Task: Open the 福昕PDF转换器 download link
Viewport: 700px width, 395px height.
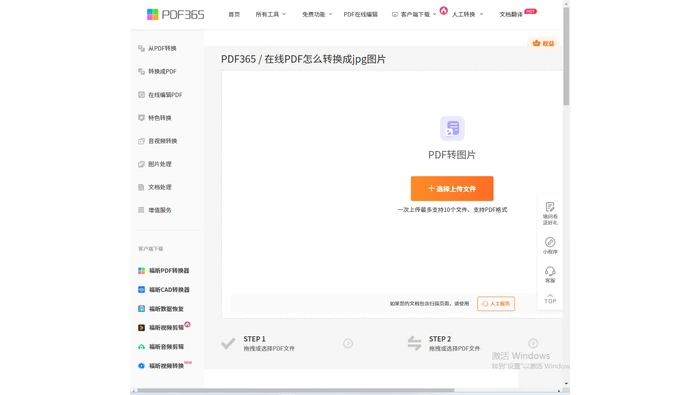Action: [169, 270]
